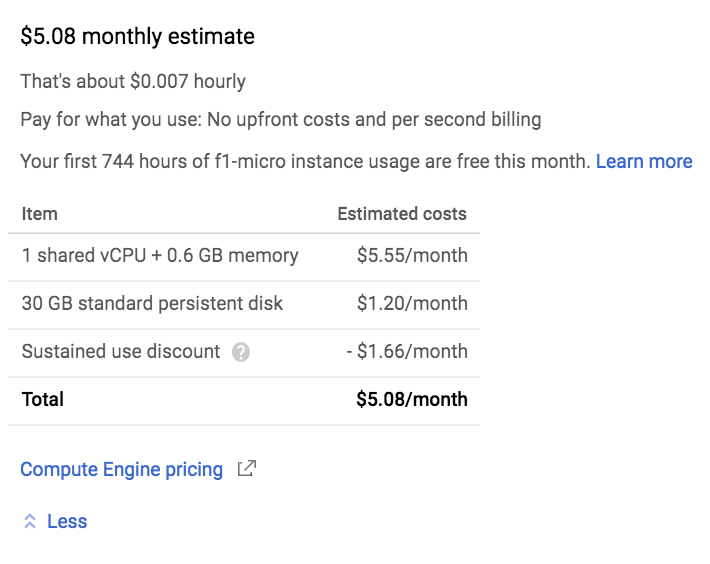Image resolution: width=710 pixels, height=564 pixels.
Task: Click the bold $5.08/month total value
Action: [412, 399]
